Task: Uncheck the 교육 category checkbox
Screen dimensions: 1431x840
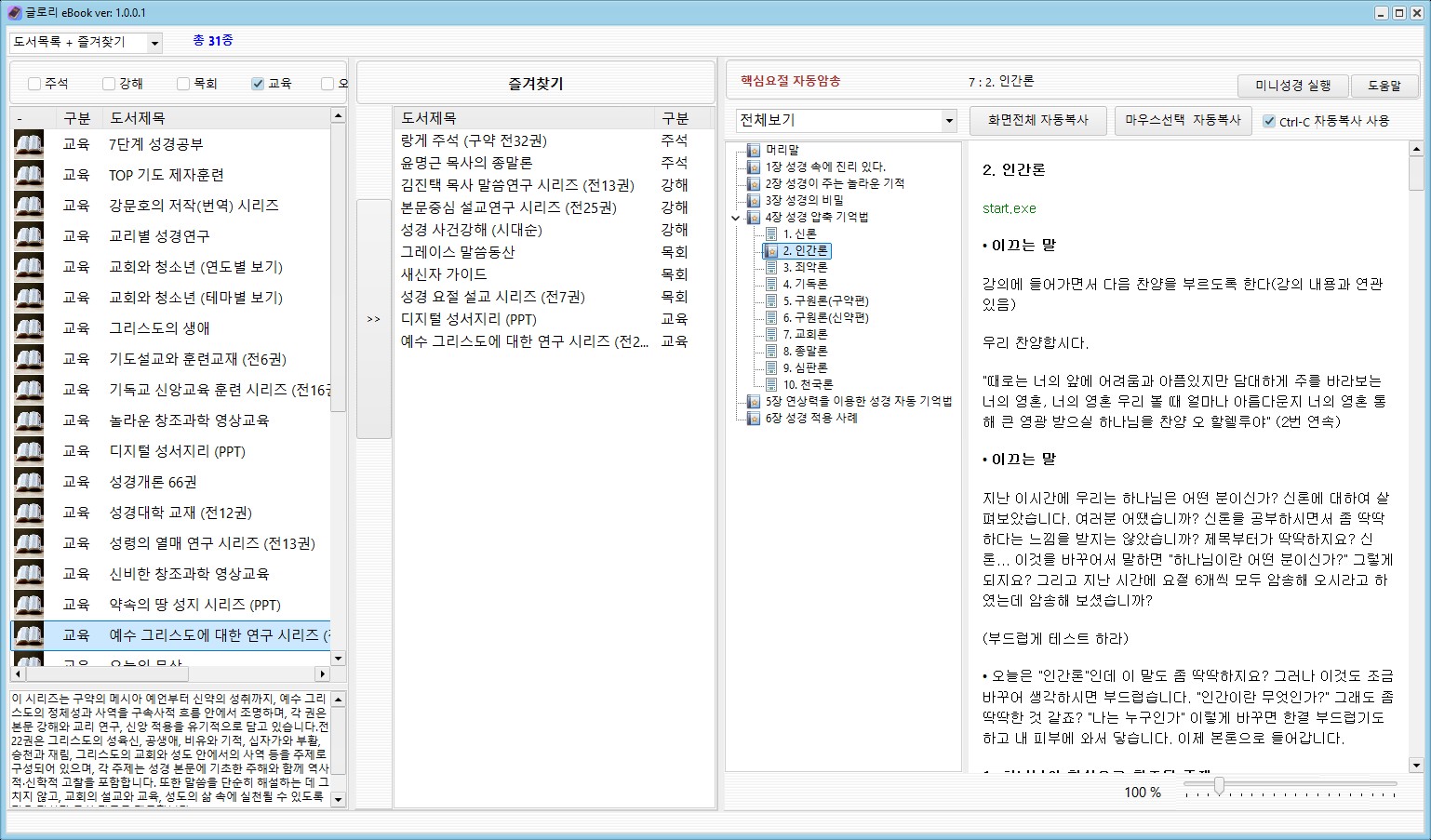Action: click(258, 84)
